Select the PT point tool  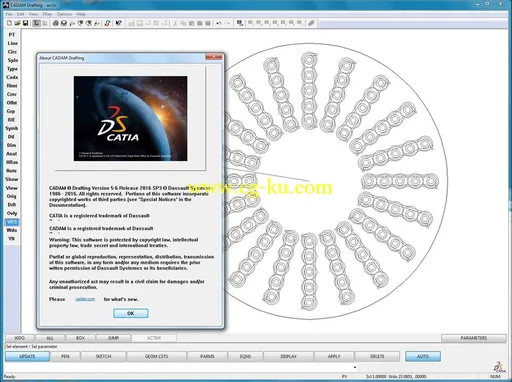point(12,35)
